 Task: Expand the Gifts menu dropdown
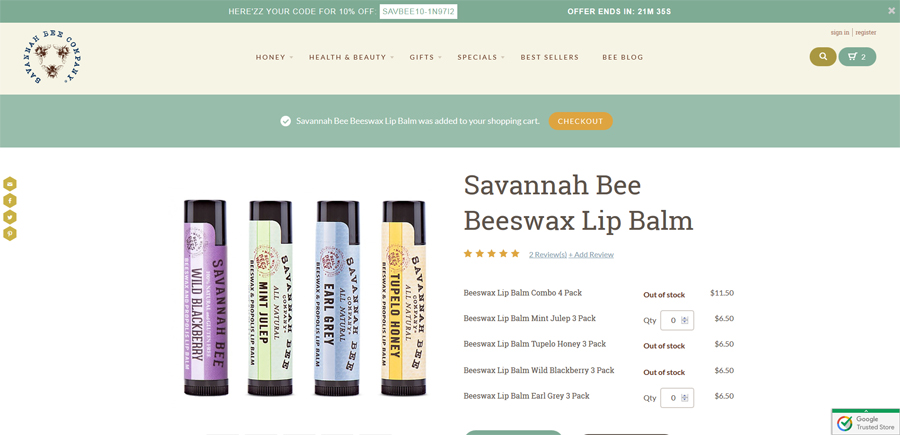pos(425,57)
